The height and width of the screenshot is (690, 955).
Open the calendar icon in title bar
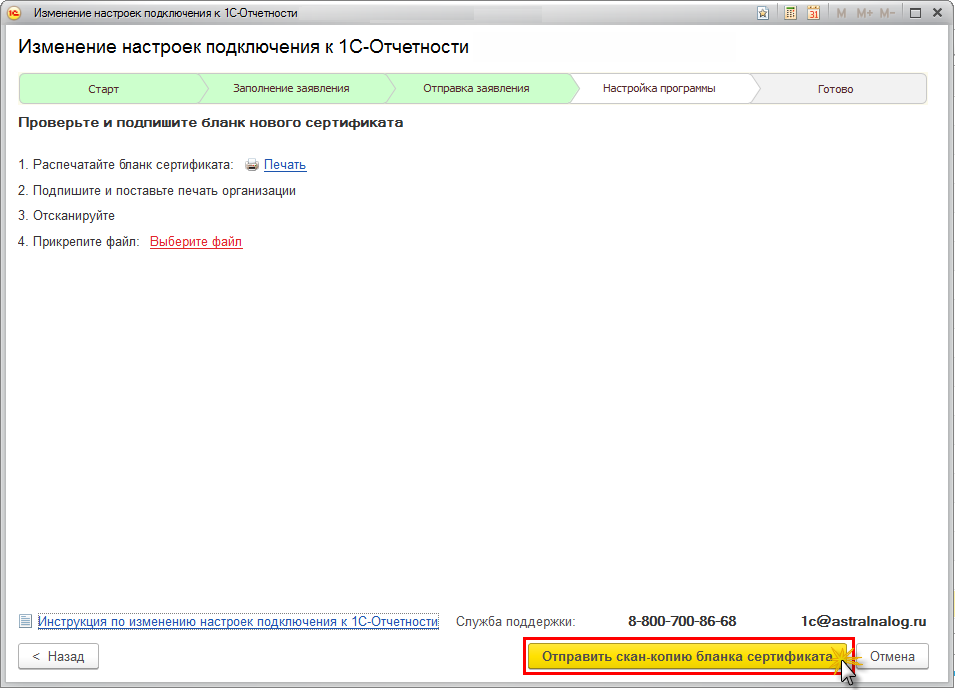click(813, 13)
